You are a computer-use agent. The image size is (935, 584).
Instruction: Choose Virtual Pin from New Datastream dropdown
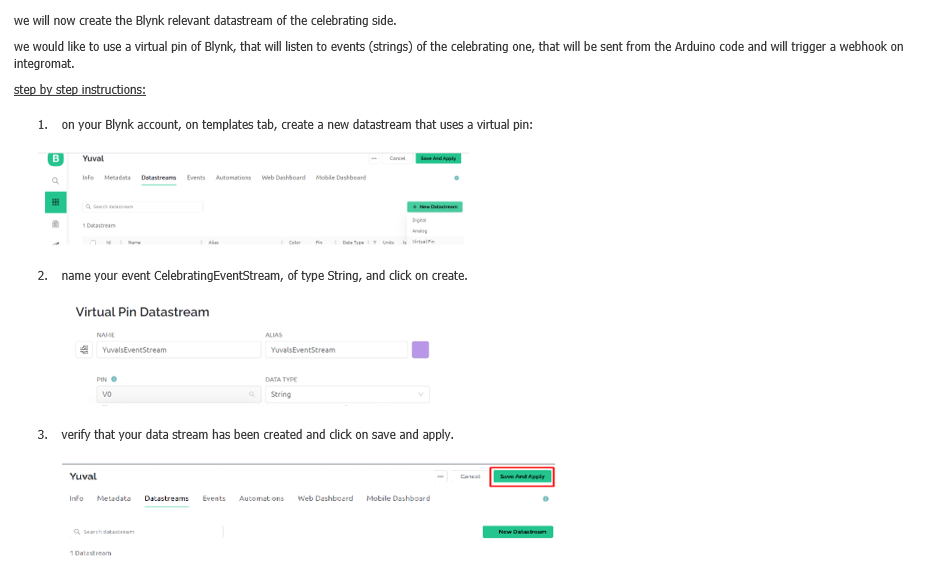(x=423, y=241)
